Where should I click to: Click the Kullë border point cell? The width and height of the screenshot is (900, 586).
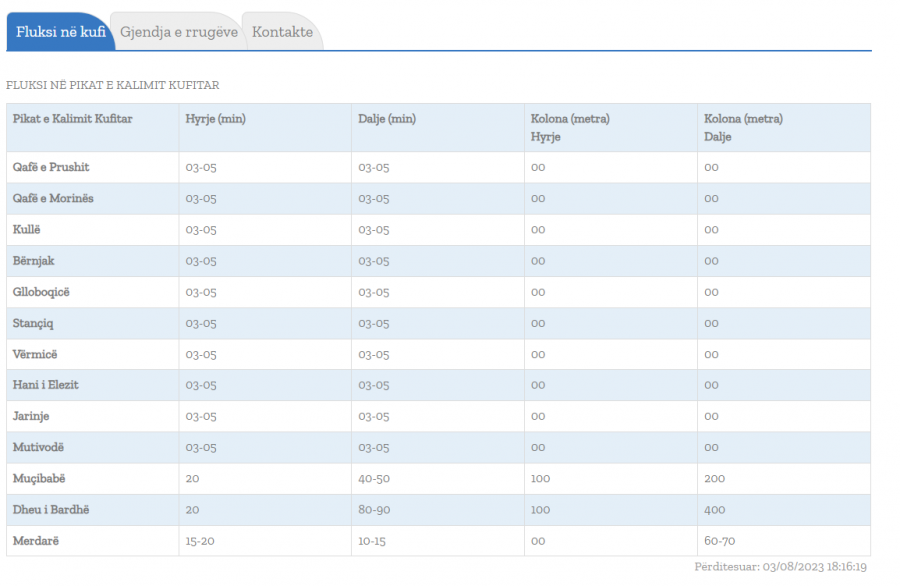(x=92, y=230)
